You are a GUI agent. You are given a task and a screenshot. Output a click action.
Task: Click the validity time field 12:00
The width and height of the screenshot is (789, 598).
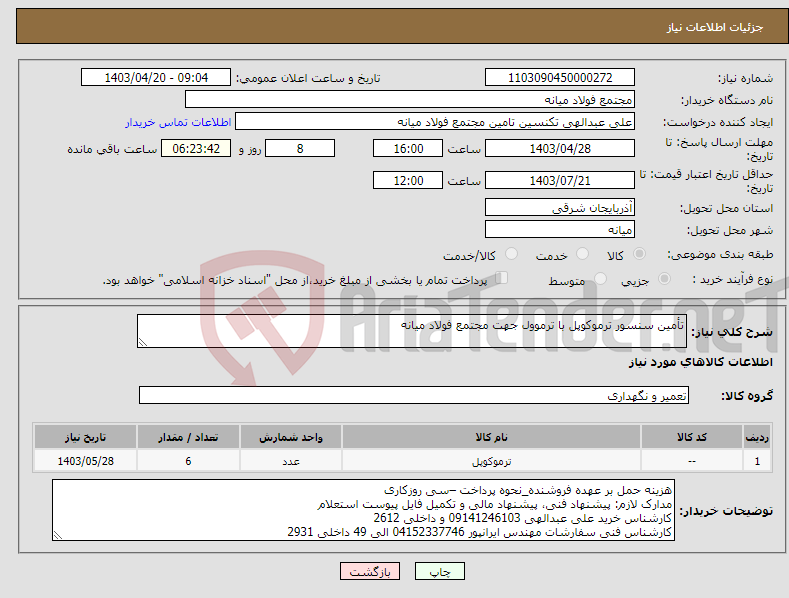click(x=408, y=180)
